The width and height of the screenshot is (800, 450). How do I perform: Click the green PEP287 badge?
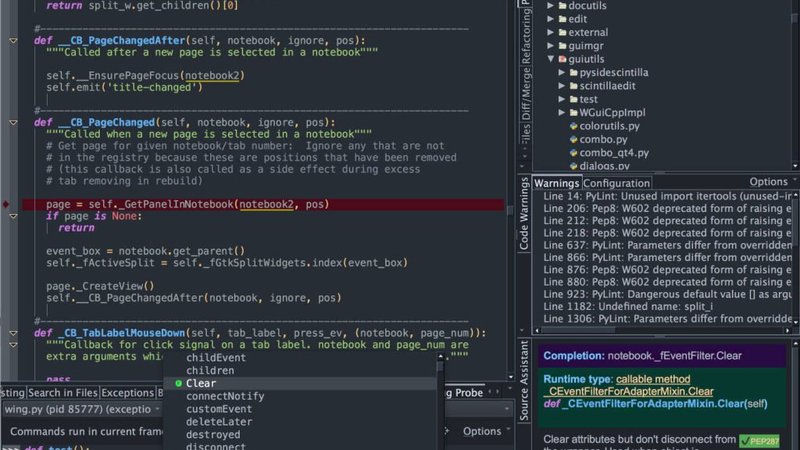click(758, 440)
